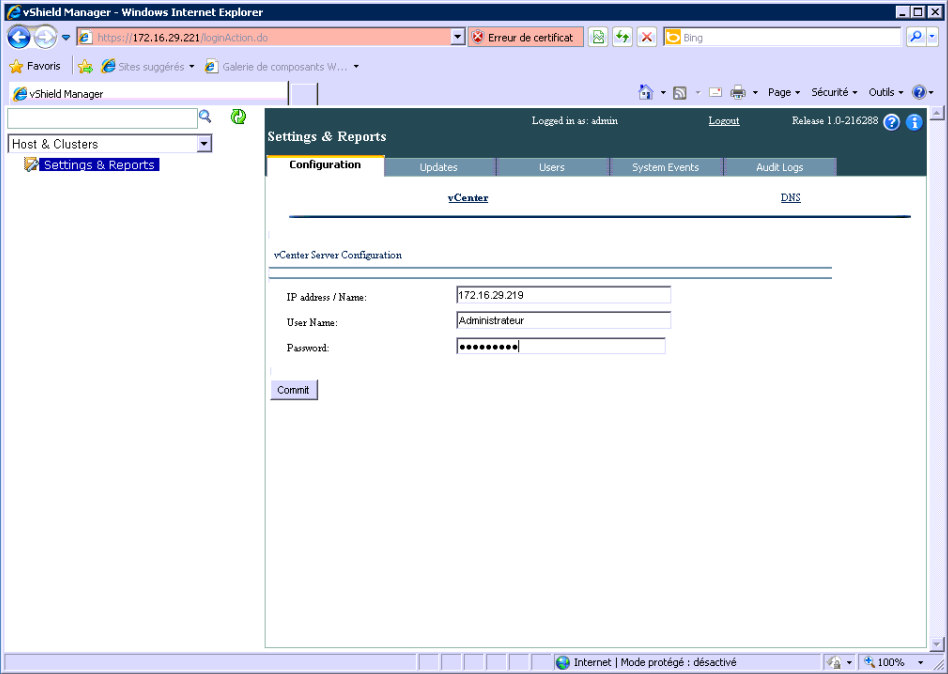This screenshot has height=674, width=948.
Task: Click the blue info icon near Release
Action: click(913, 122)
